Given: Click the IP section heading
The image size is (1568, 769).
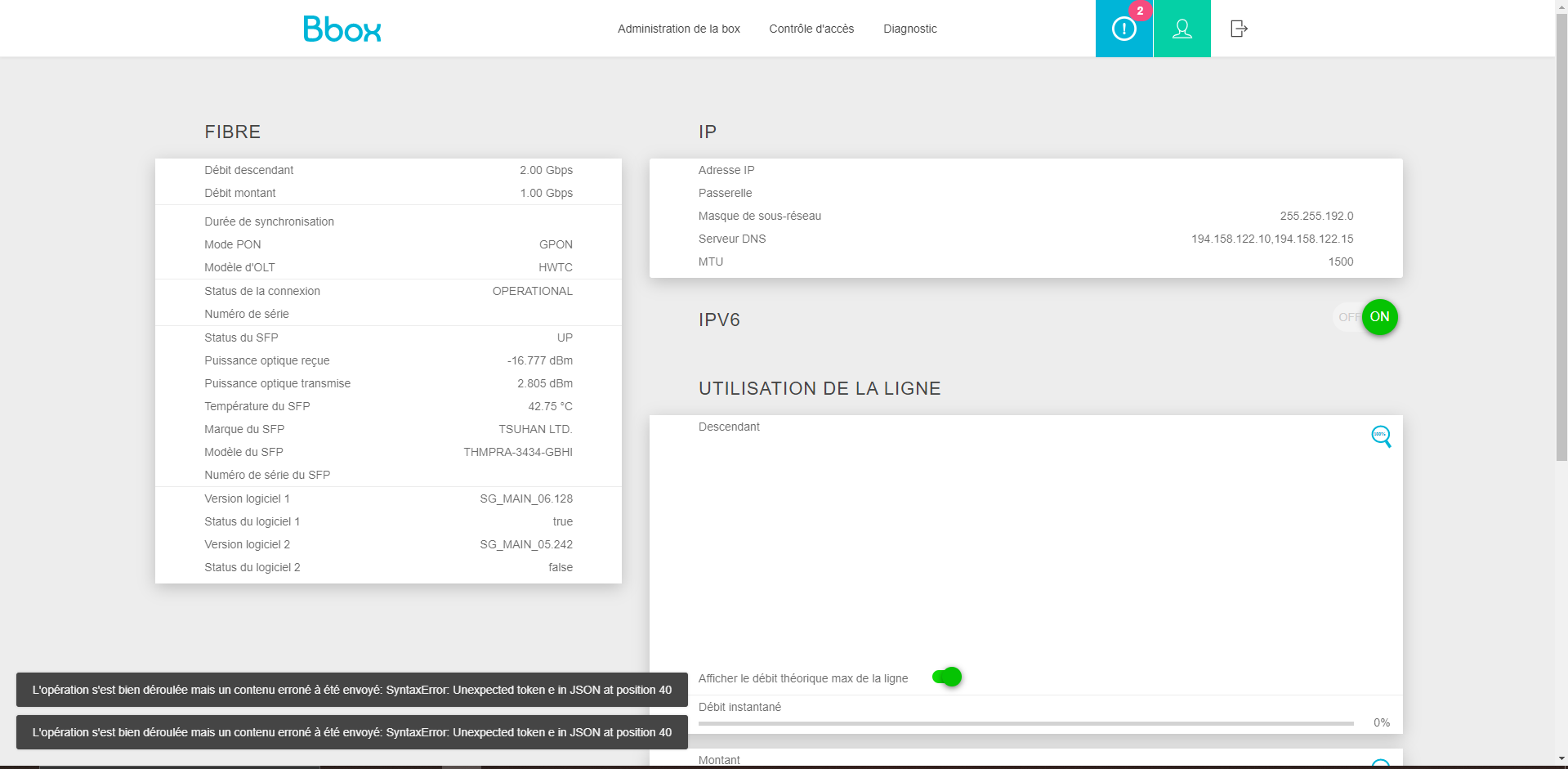Looking at the screenshot, I should (x=708, y=132).
